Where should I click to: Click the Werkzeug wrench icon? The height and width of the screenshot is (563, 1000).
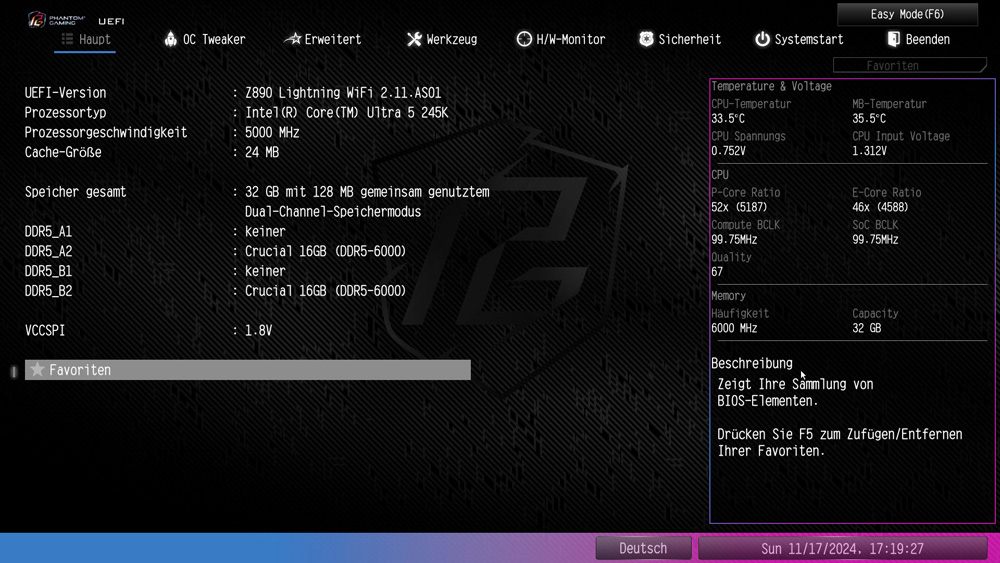point(414,39)
